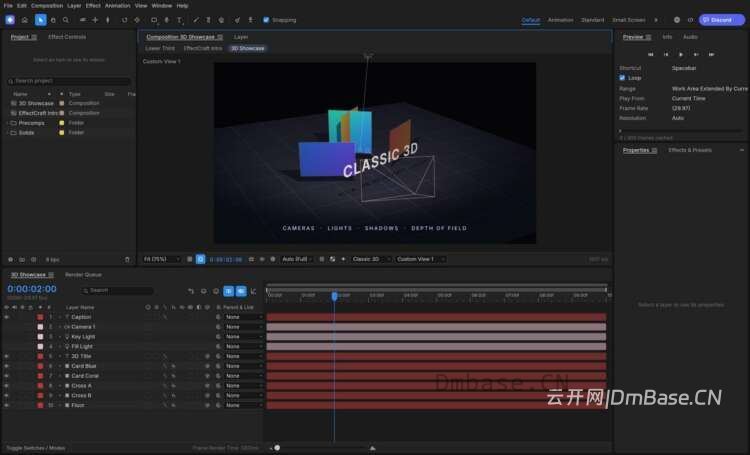The width and height of the screenshot is (750, 455).
Task: Select the Pen tool
Action: click(166, 20)
